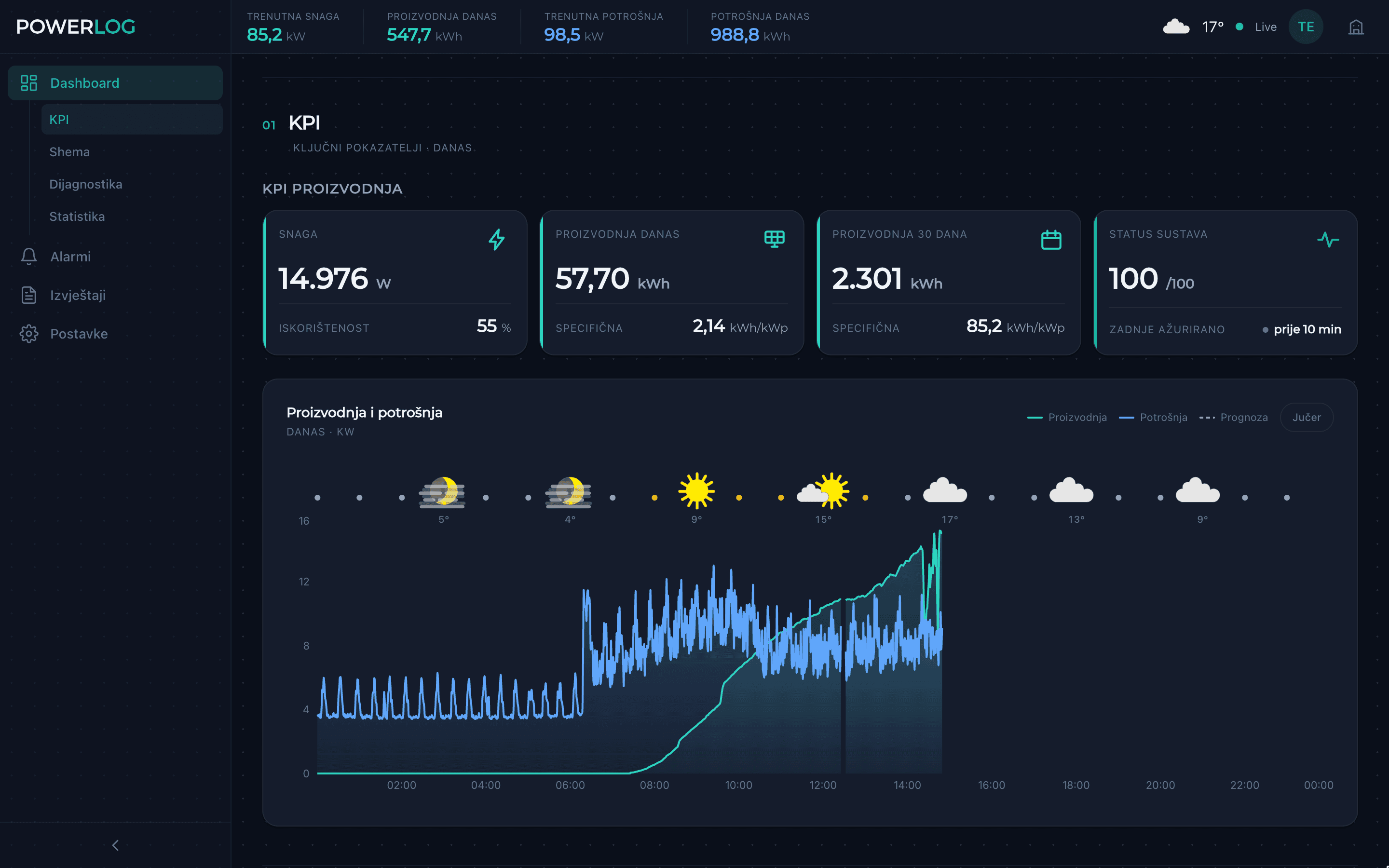Click the POWERLOG logo
The image size is (1389, 868).
75,27
